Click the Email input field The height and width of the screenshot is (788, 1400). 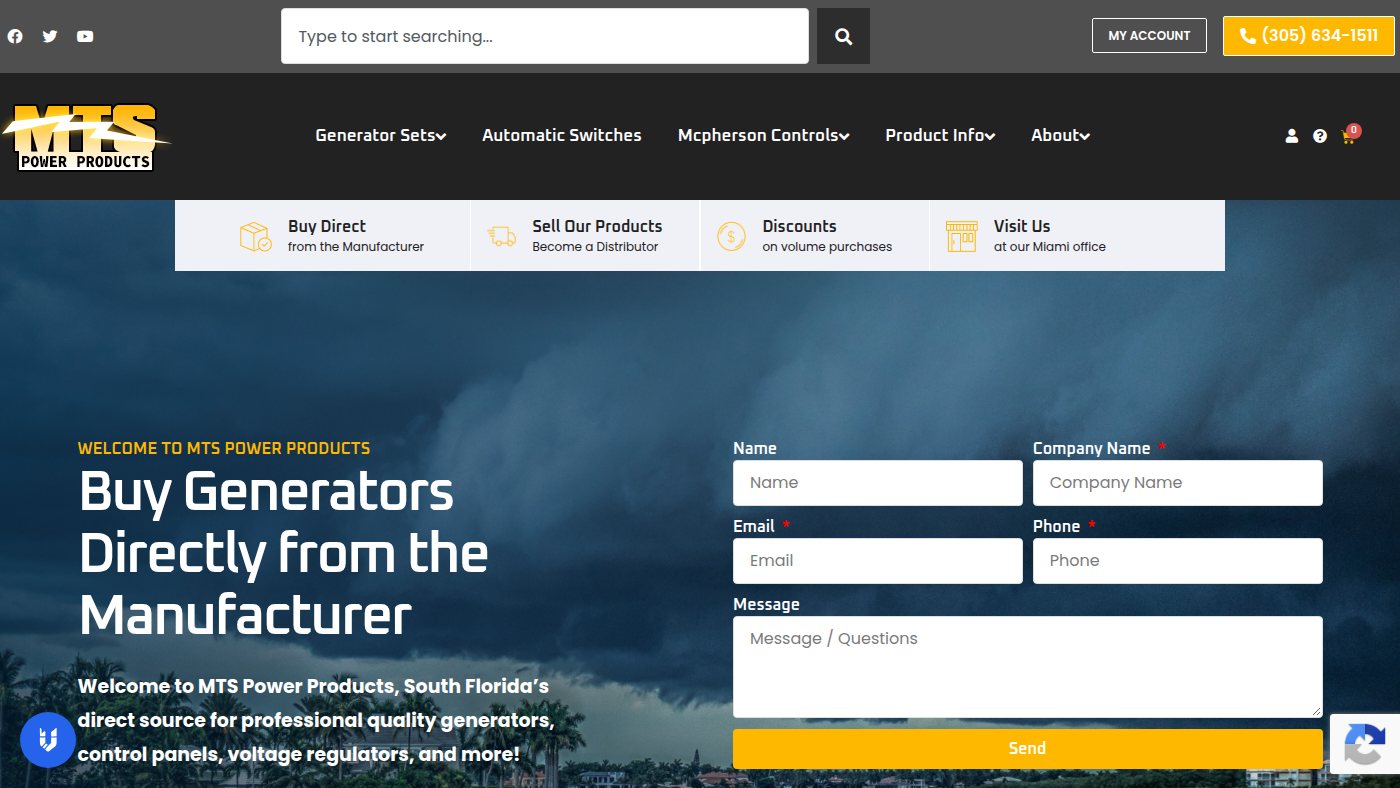point(878,561)
